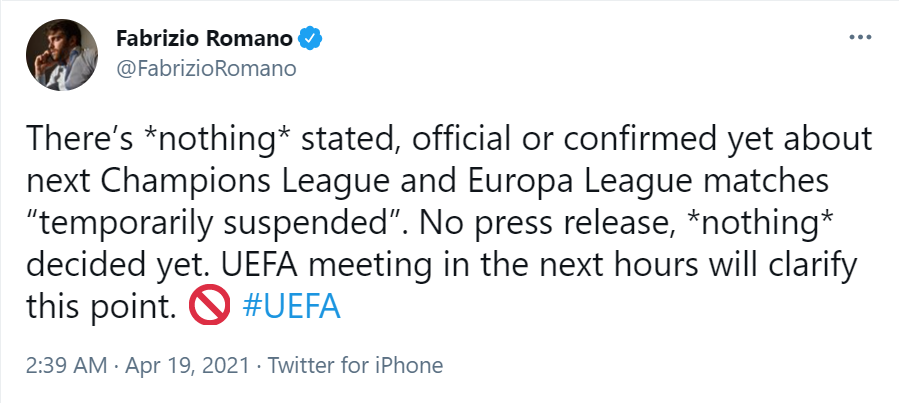This screenshot has width=899, height=403.
Task: Click the 2:39 AM timestamp
Action: pos(64,365)
